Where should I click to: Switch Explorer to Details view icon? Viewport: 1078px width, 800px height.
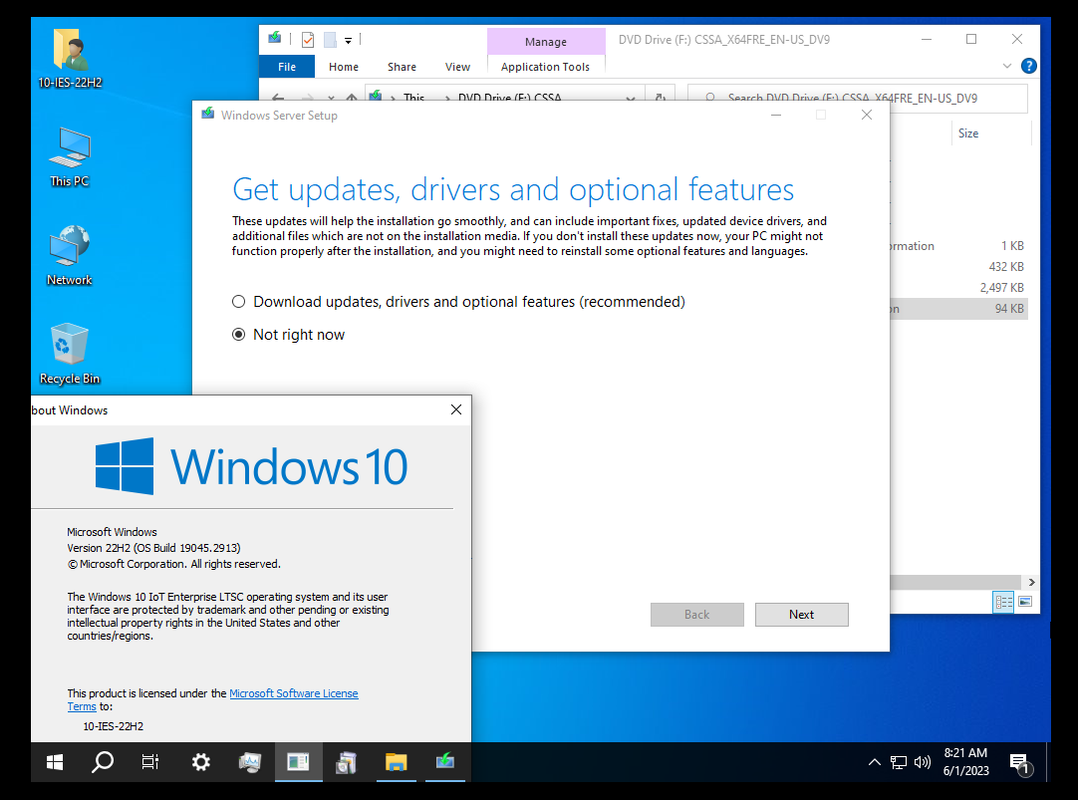pyautogui.click(x=1003, y=602)
